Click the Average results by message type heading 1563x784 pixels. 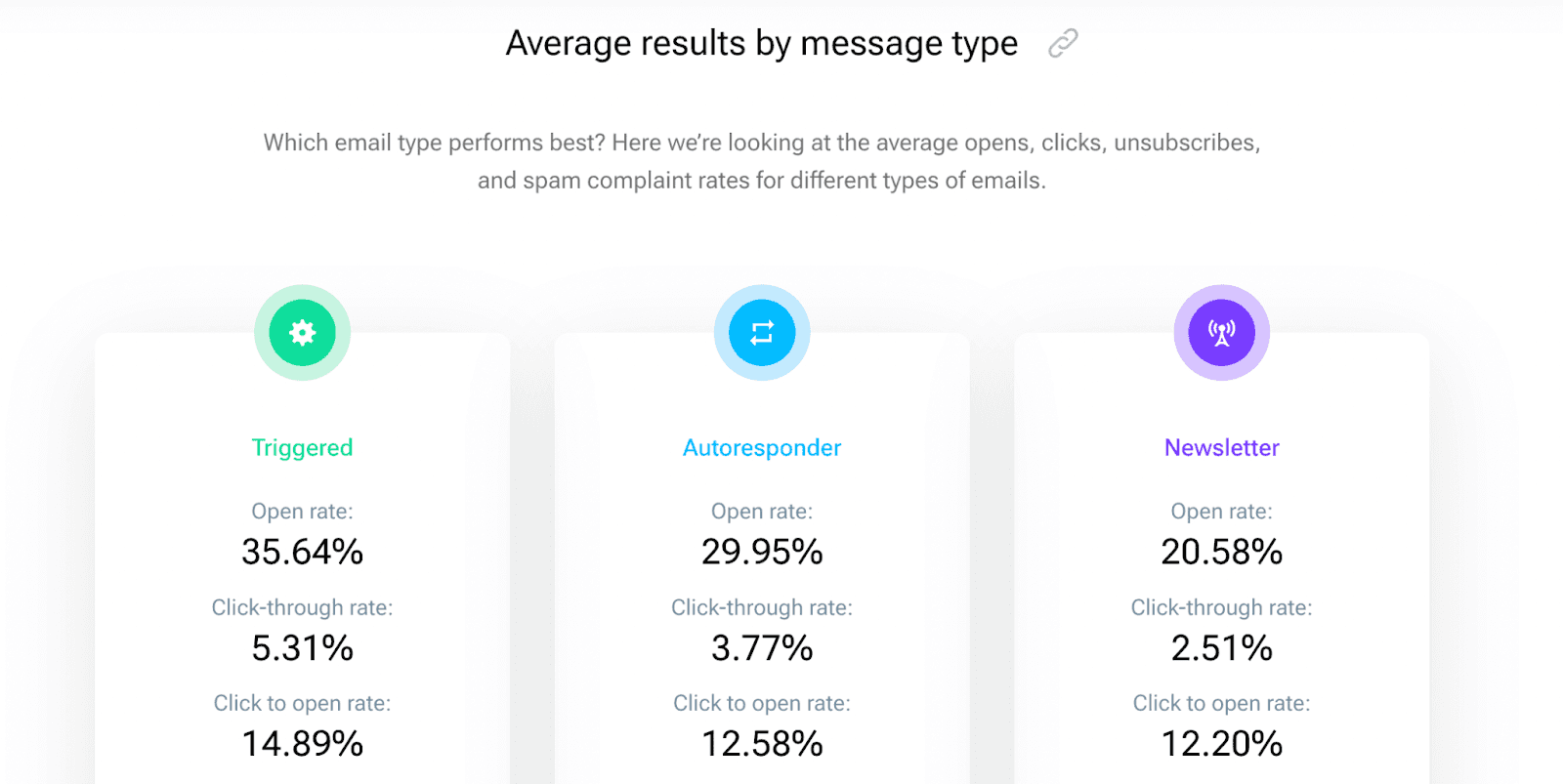pyautogui.click(x=762, y=43)
